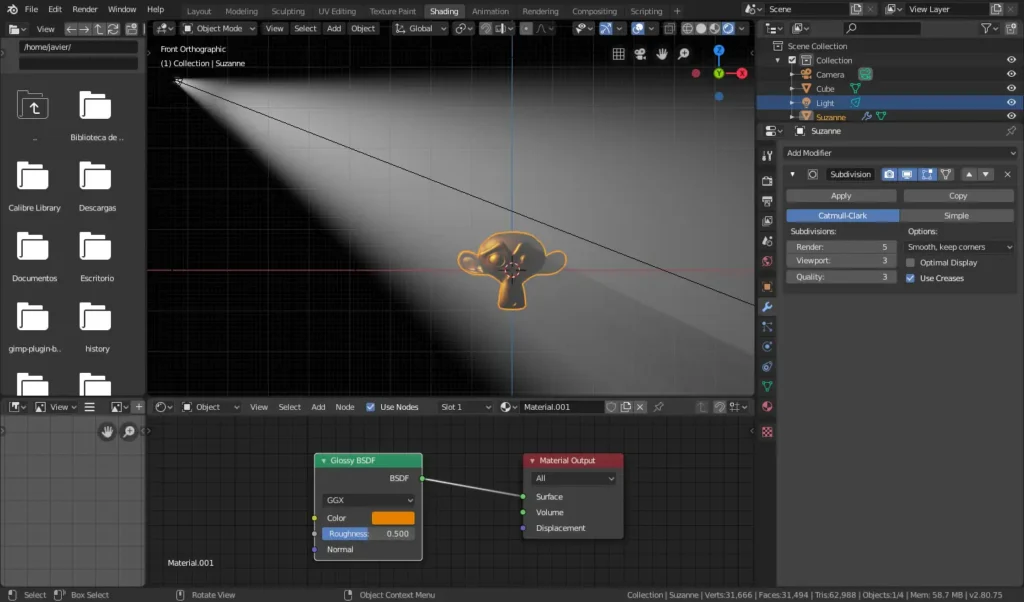
Task: Open the GGX distribution dropdown
Action: 368,500
